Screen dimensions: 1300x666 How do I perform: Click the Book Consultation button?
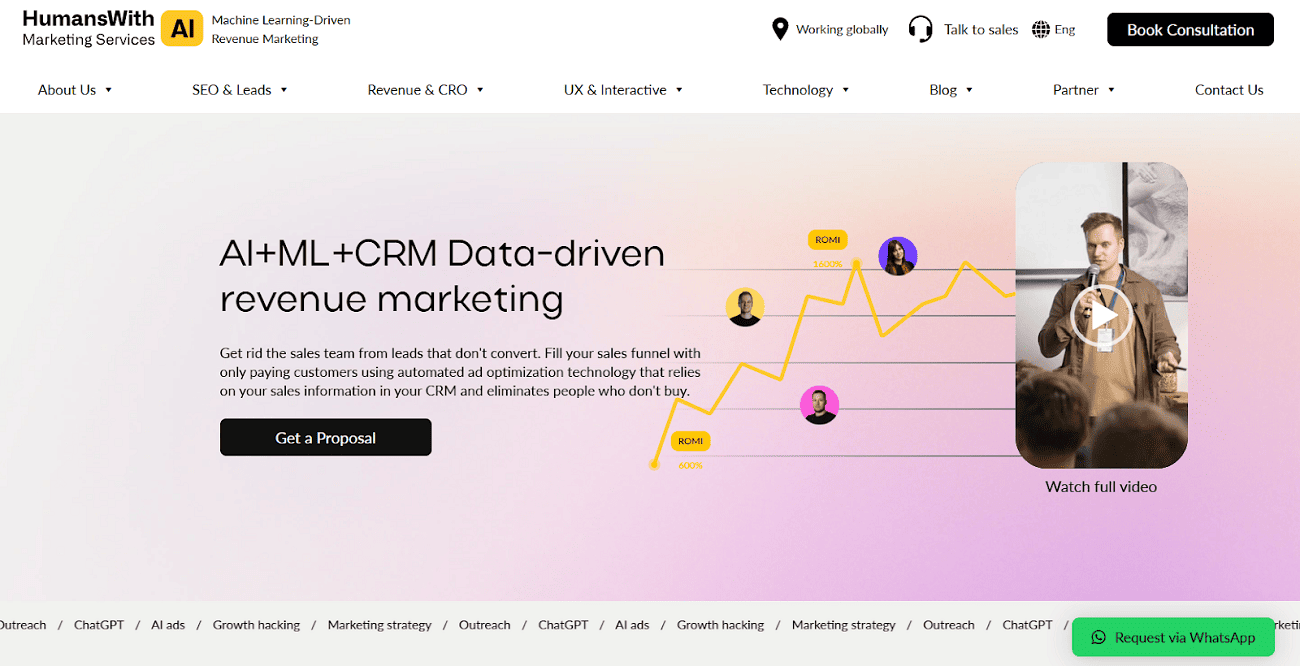coord(1190,30)
